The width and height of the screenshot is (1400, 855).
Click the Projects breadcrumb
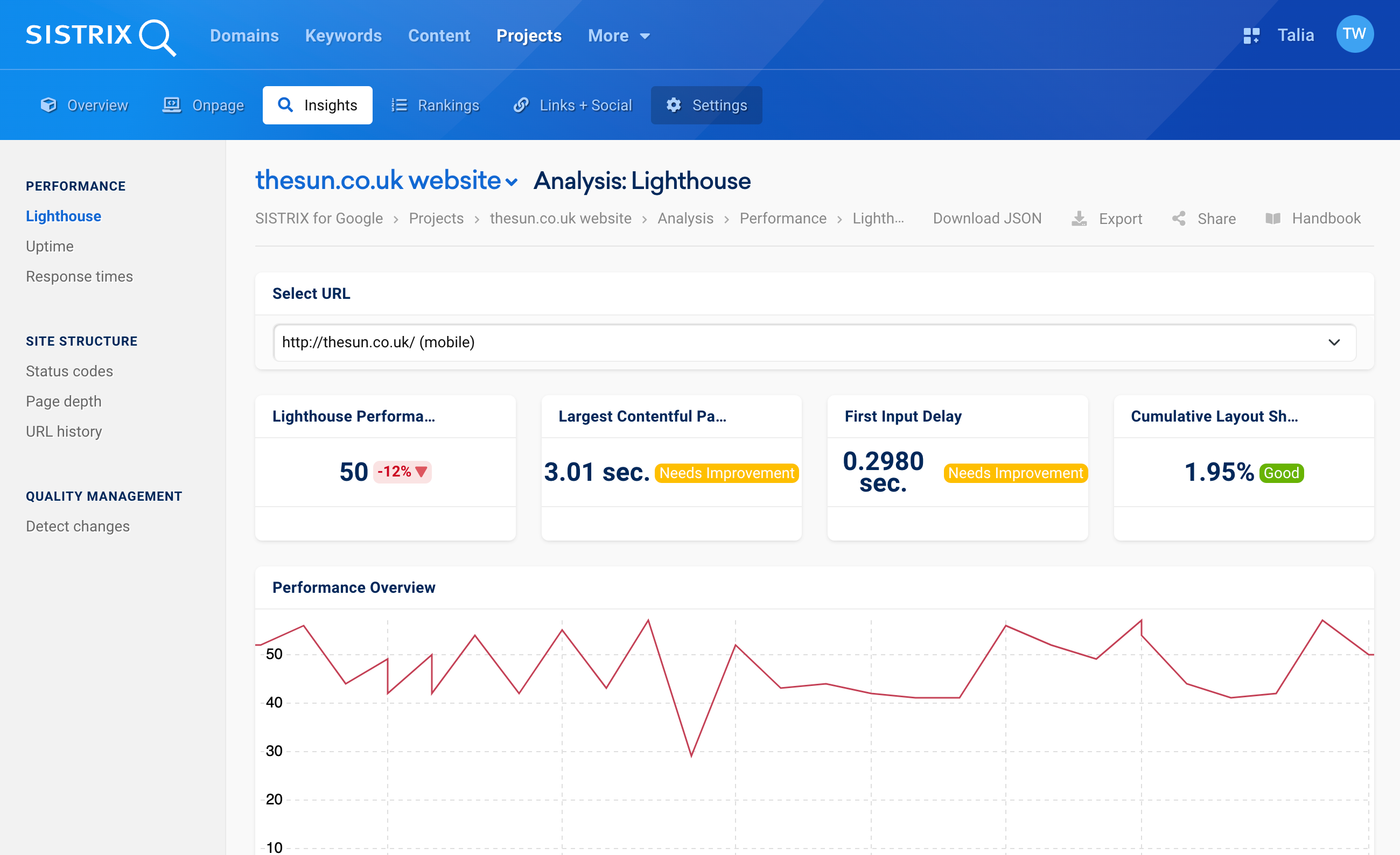click(x=436, y=219)
